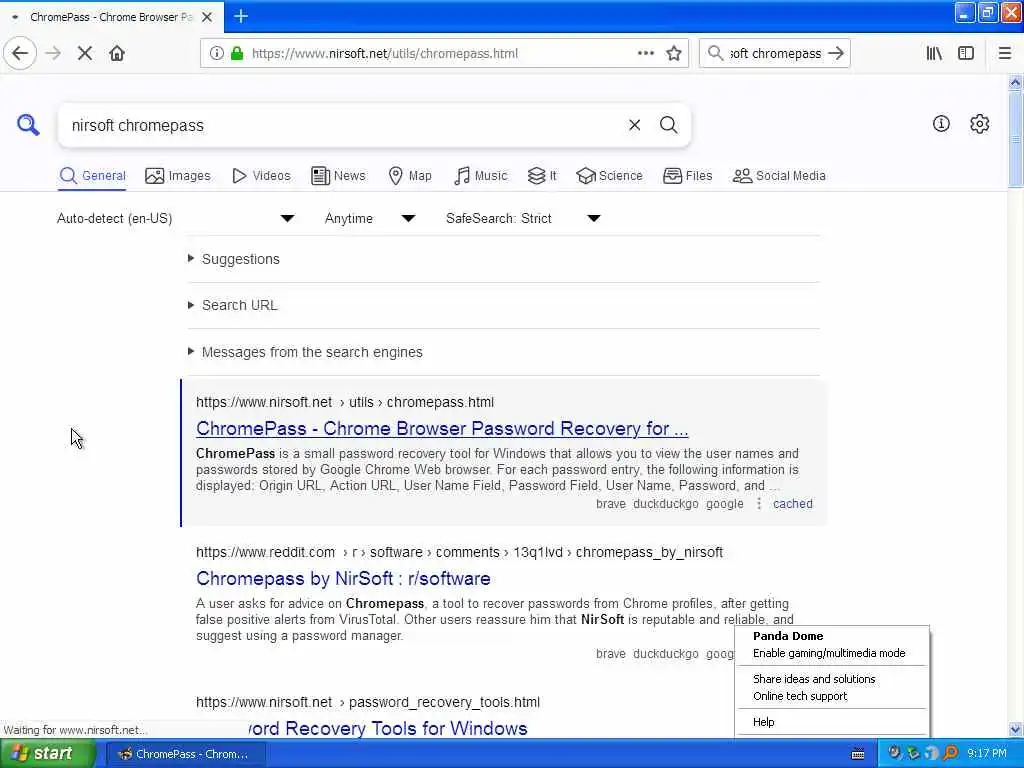Open the Firefox home page
This screenshot has height=768, width=1024.
(117, 53)
